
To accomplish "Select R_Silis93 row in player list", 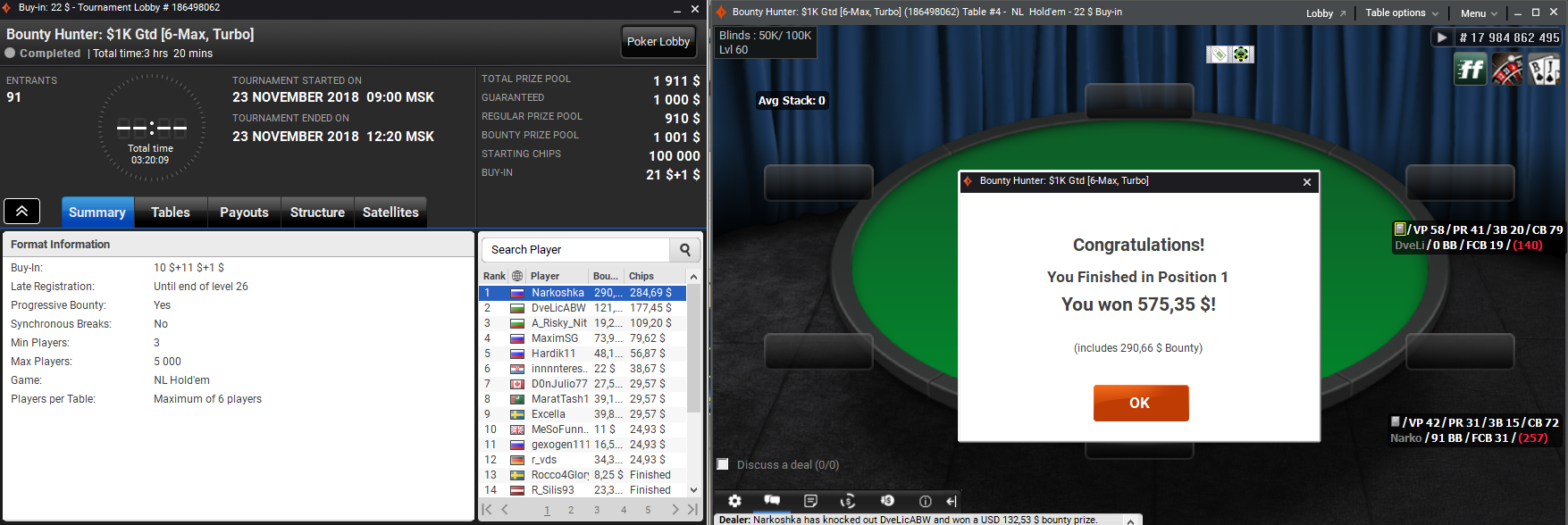I will tap(583, 490).
